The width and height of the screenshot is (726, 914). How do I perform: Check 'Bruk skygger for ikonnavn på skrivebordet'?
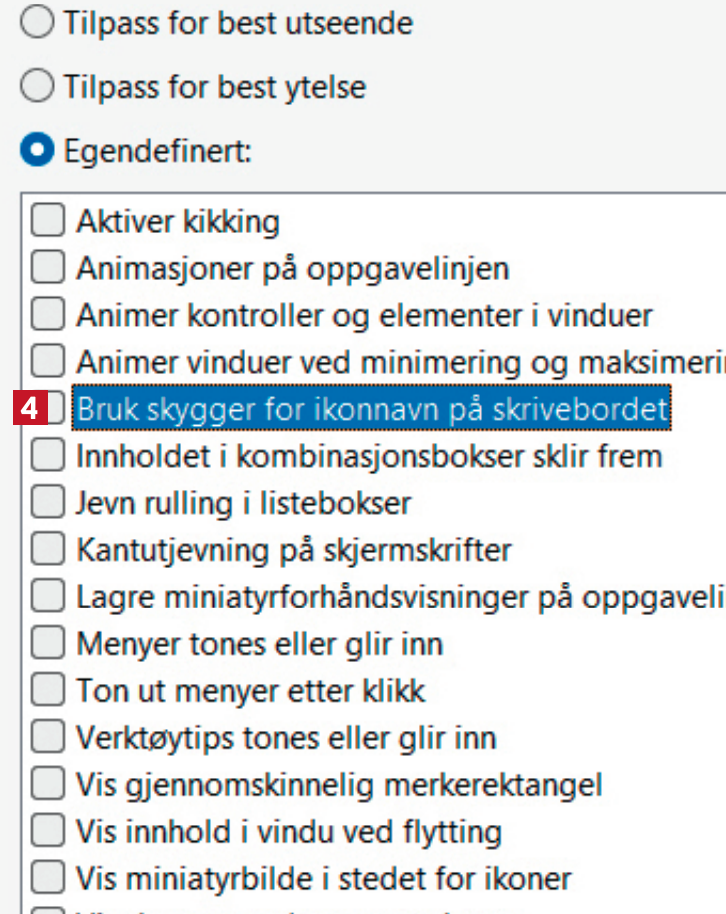(57, 409)
